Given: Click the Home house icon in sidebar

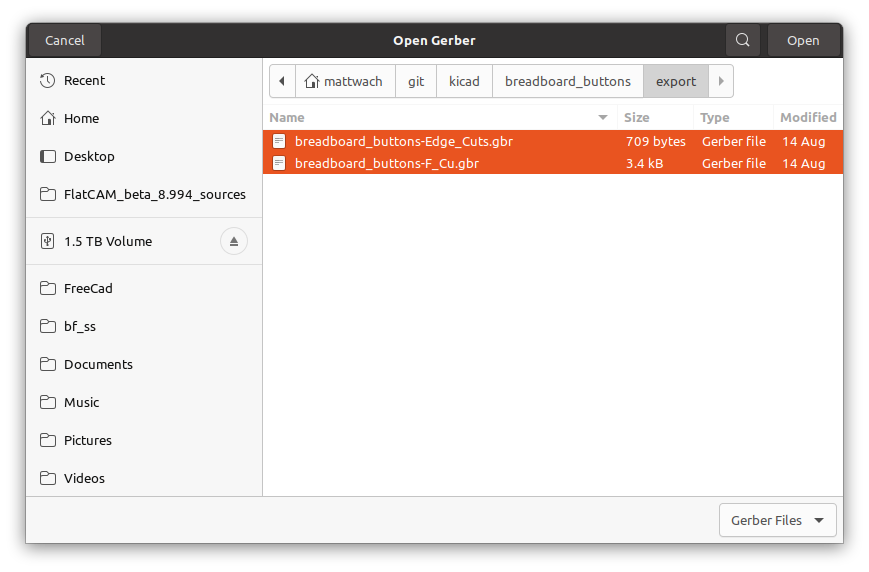Looking at the screenshot, I should point(48,118).
